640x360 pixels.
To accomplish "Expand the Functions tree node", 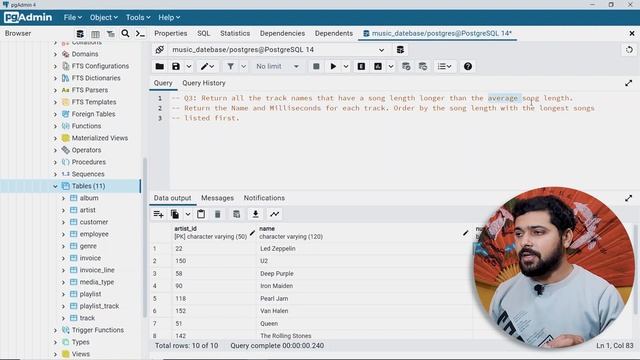I will click(55, 126).
